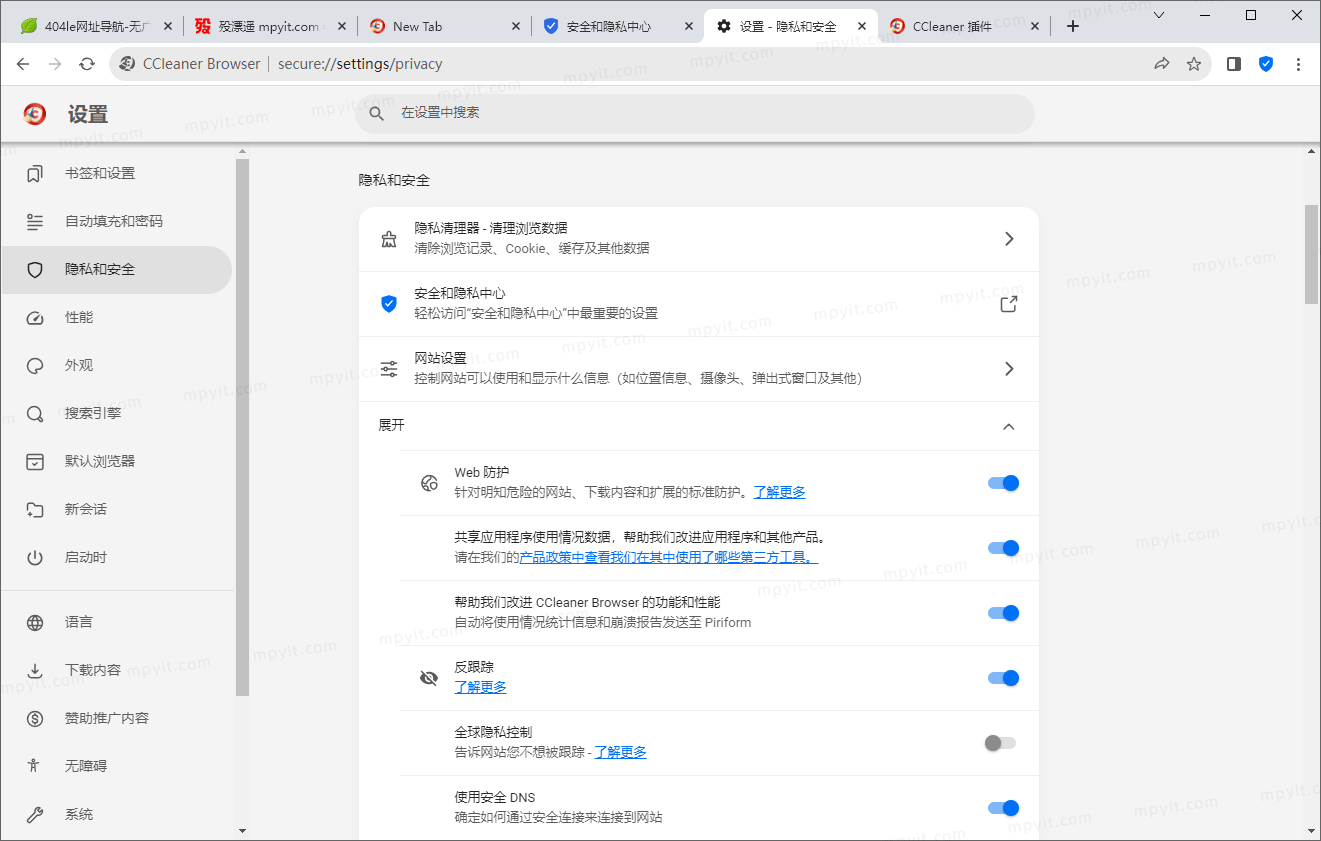Disable the 反跟踪 toggle
Image resolution: width=1321 pixels, height=841 pixels.
tap(1003, 678)
